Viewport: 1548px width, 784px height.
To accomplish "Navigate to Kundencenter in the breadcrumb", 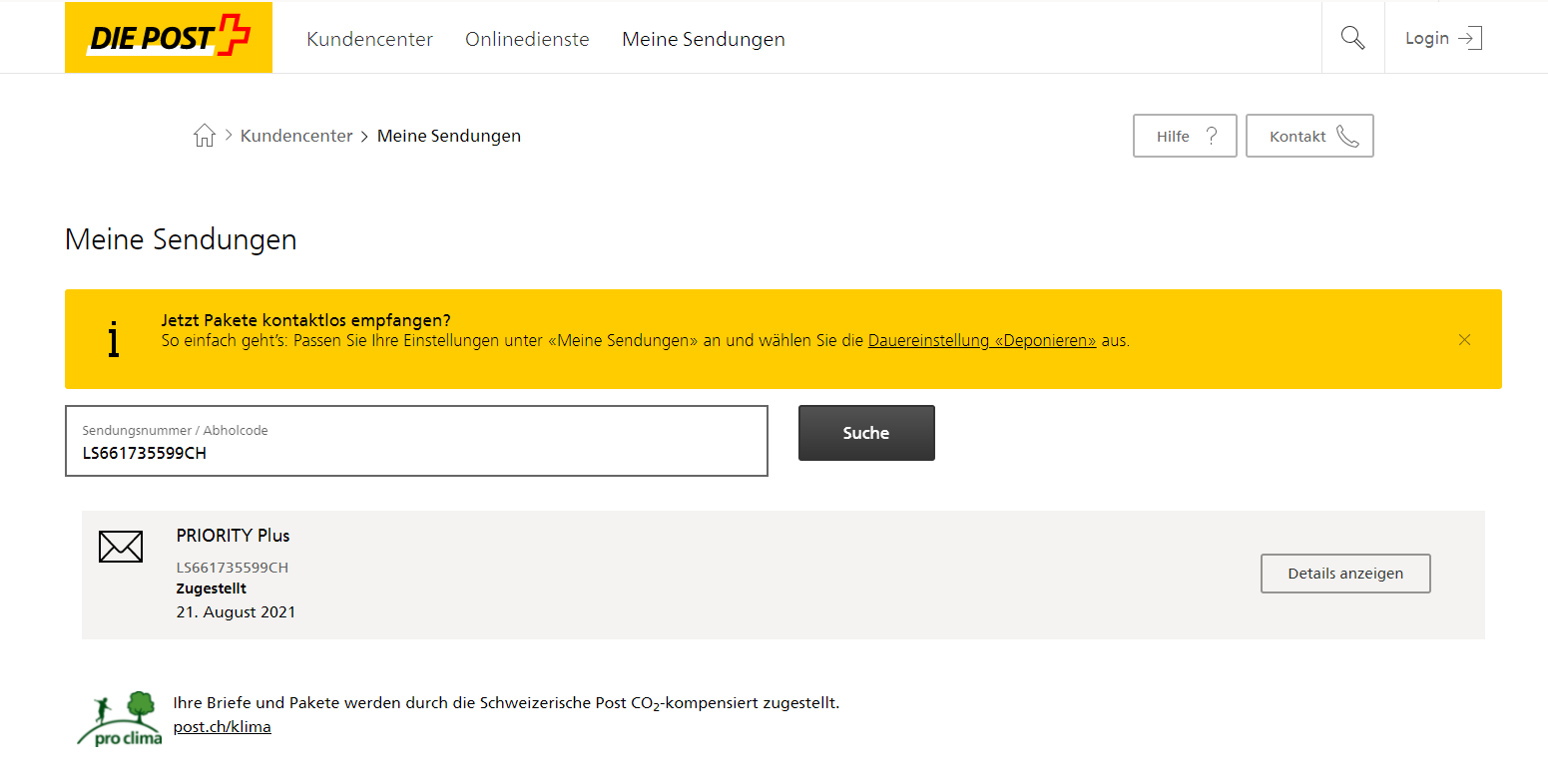I will [x=296, y=136].
